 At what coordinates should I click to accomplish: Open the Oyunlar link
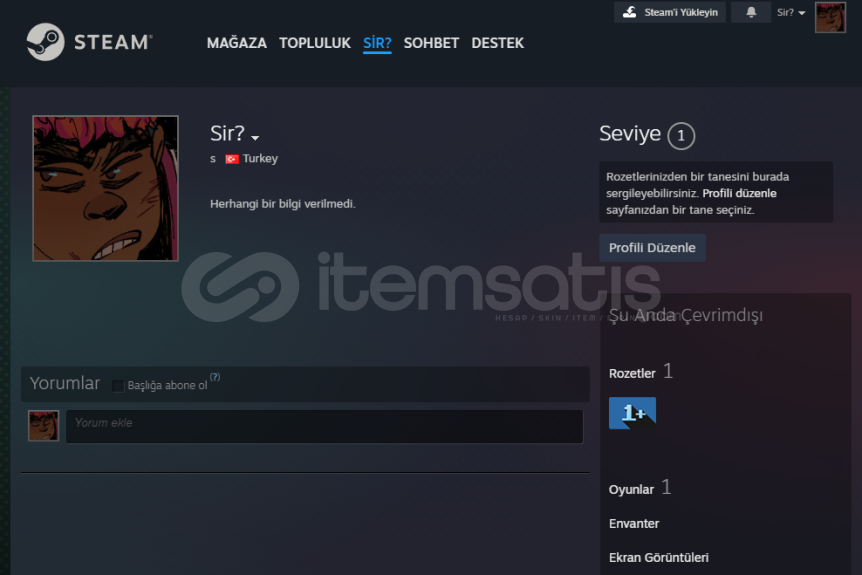pos(631,490)
